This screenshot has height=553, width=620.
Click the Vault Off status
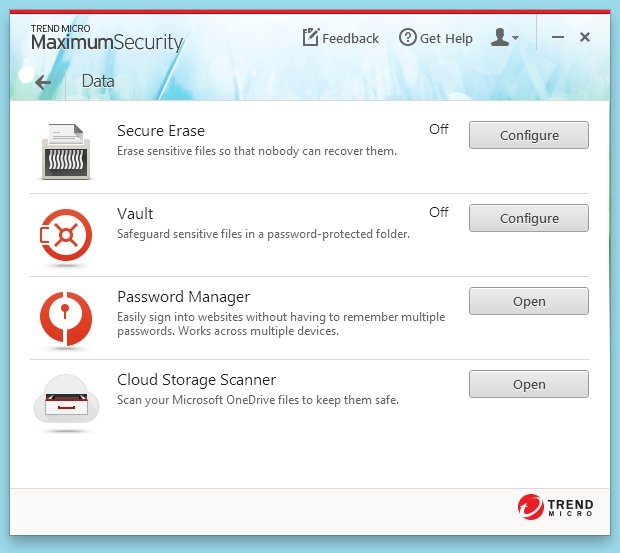click(x=439, y=212)
